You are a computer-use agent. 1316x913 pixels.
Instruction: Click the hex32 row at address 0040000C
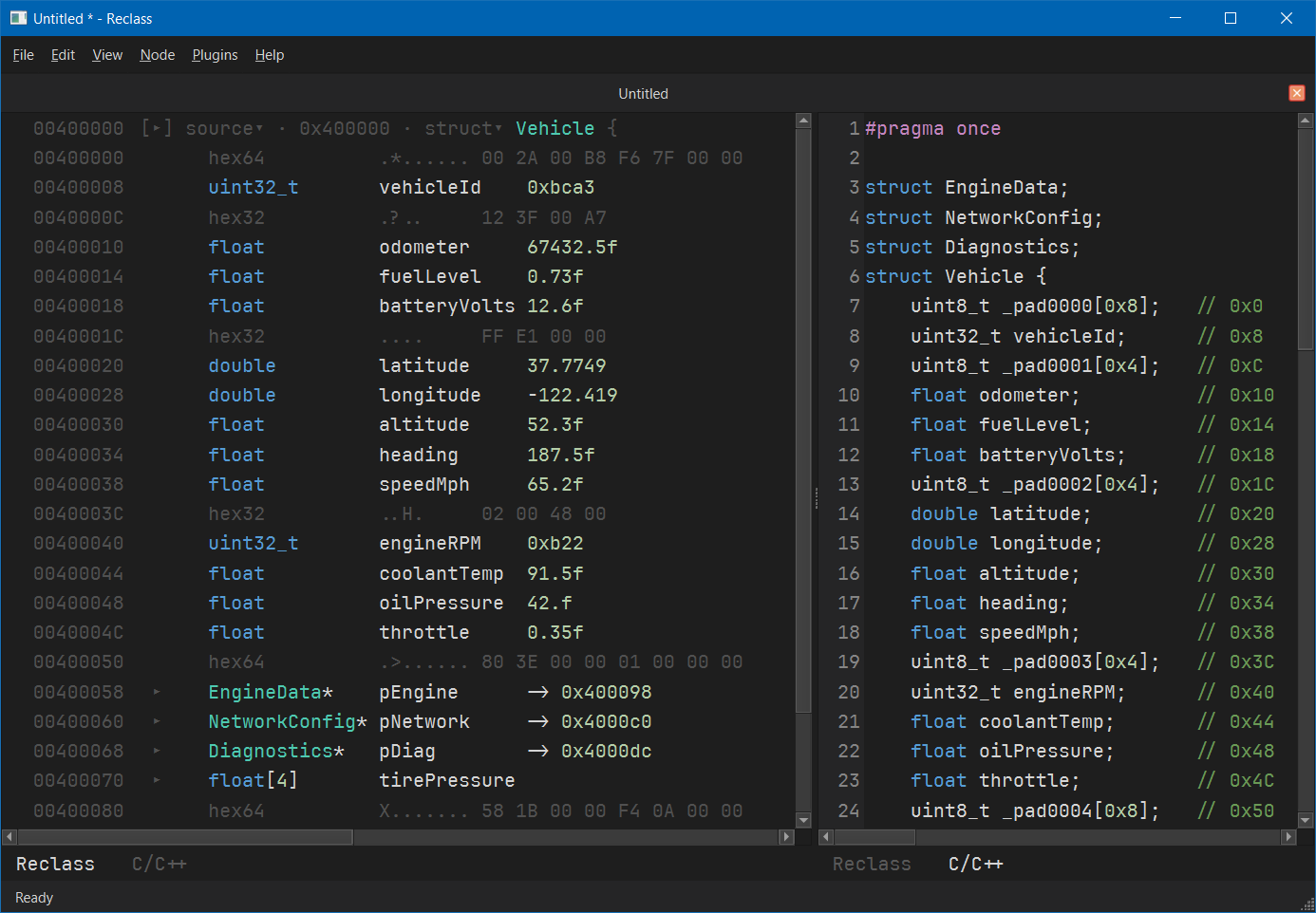click(397, 217)
